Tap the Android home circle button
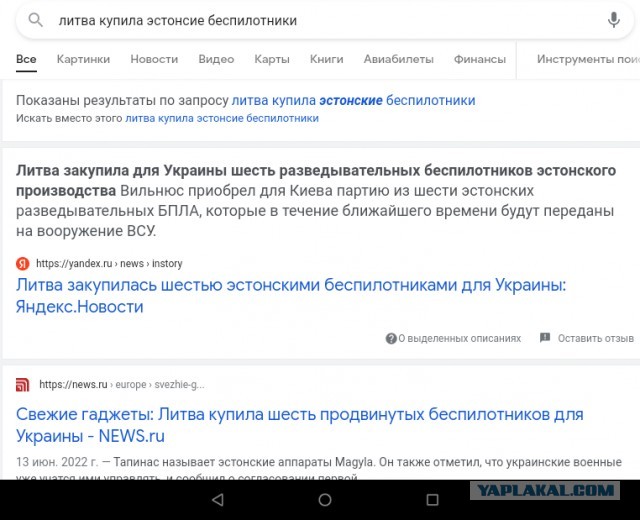The image size is (640, 520). coord(325,500)
